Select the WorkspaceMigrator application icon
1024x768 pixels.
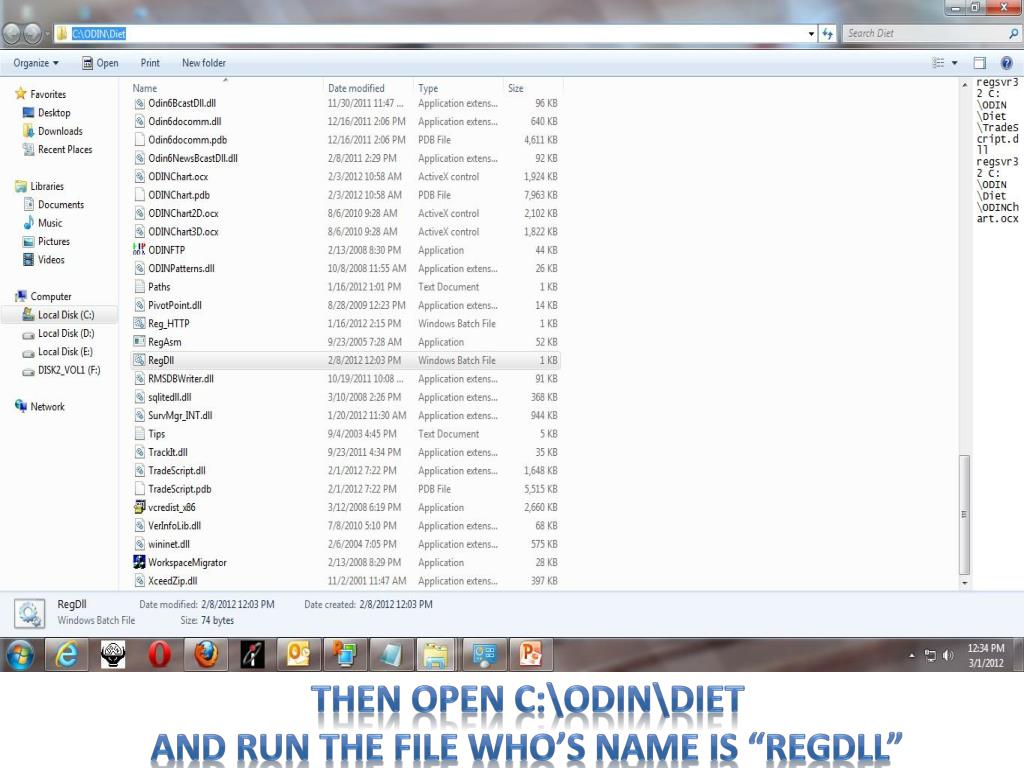point(139,562)
